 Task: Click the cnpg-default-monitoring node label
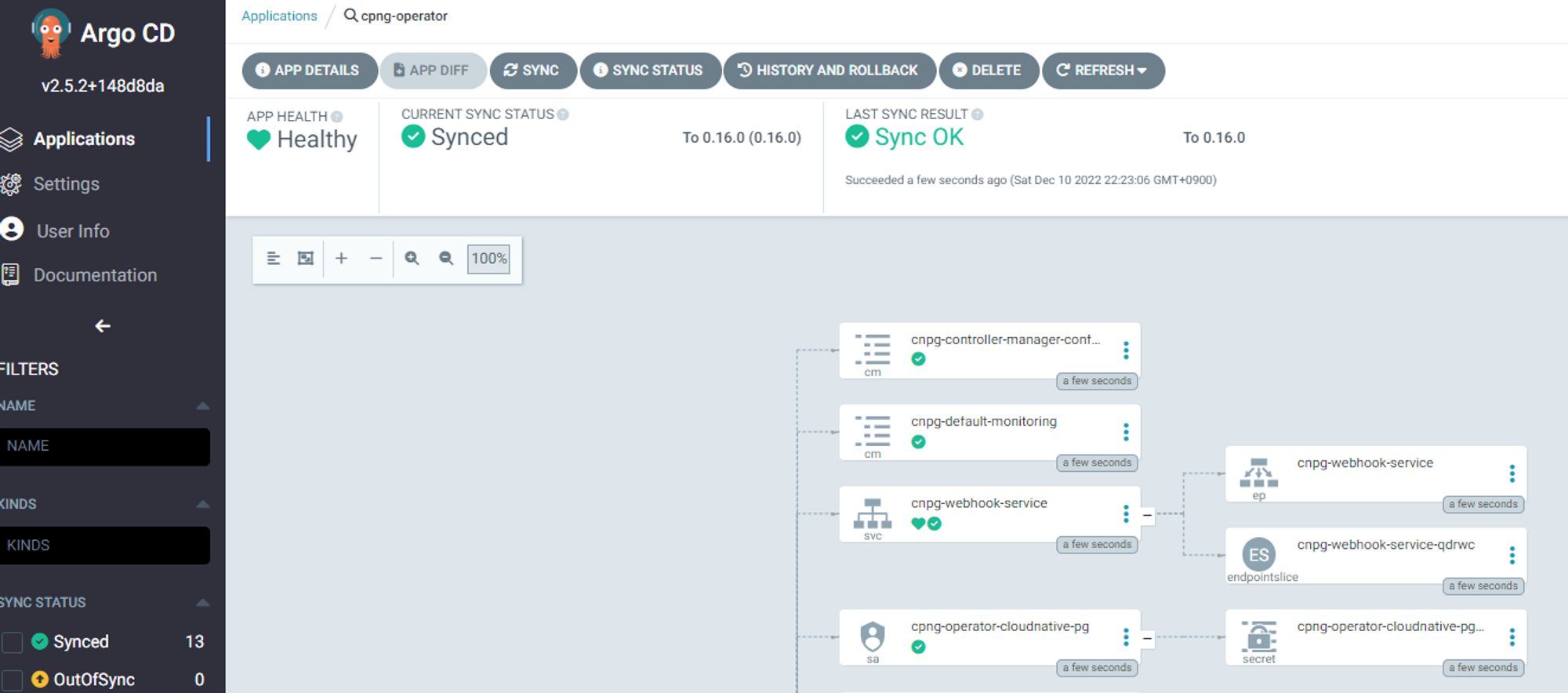pos(983,422)
